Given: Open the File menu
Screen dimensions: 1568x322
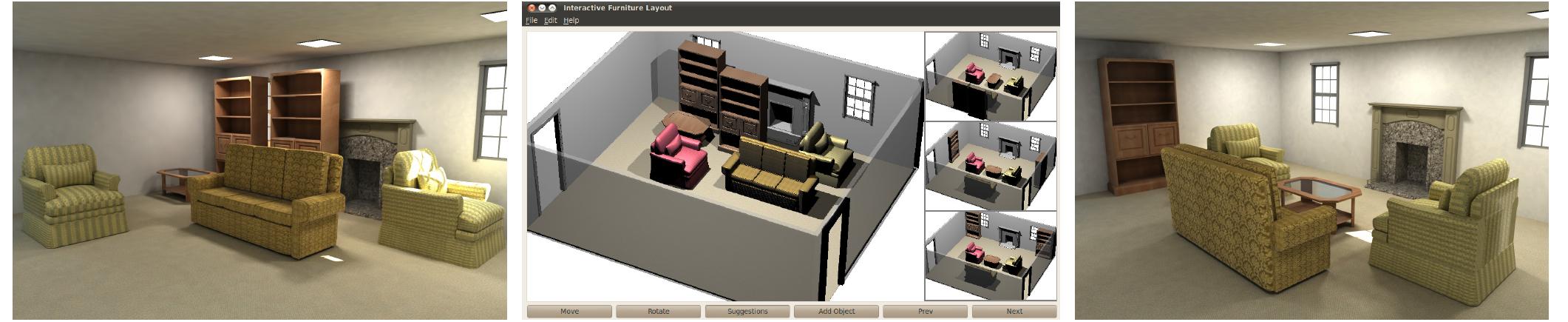Looking at the screenshot, I should (532, 20).
